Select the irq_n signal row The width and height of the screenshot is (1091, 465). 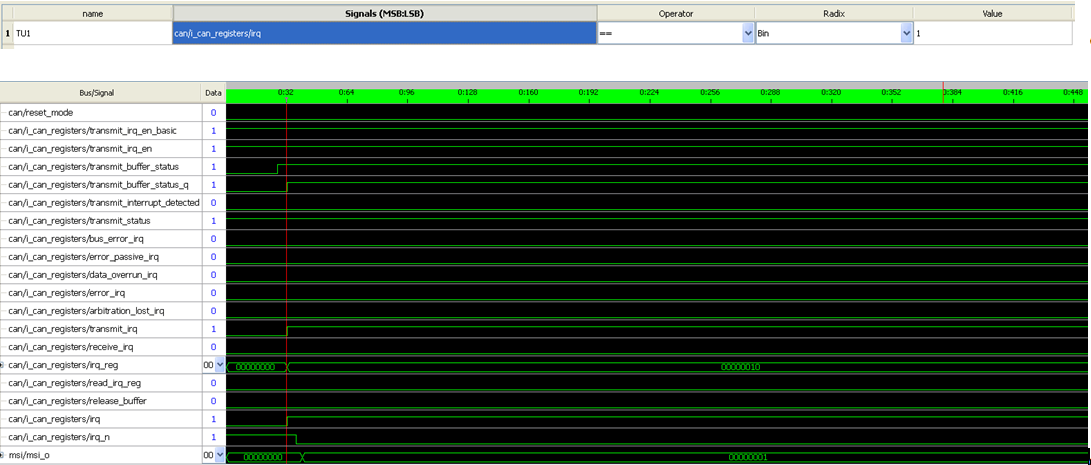point(59,437)
